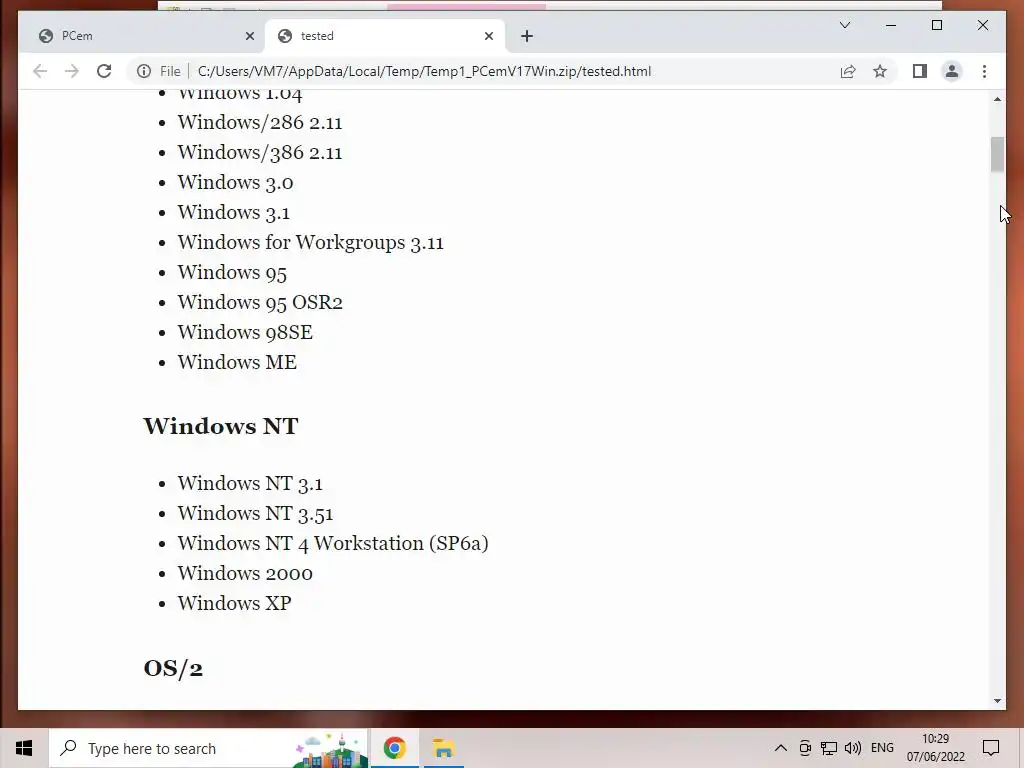1024x768 pixels.
Task: Show hidden system tray icons
Action: coord(780,748)
